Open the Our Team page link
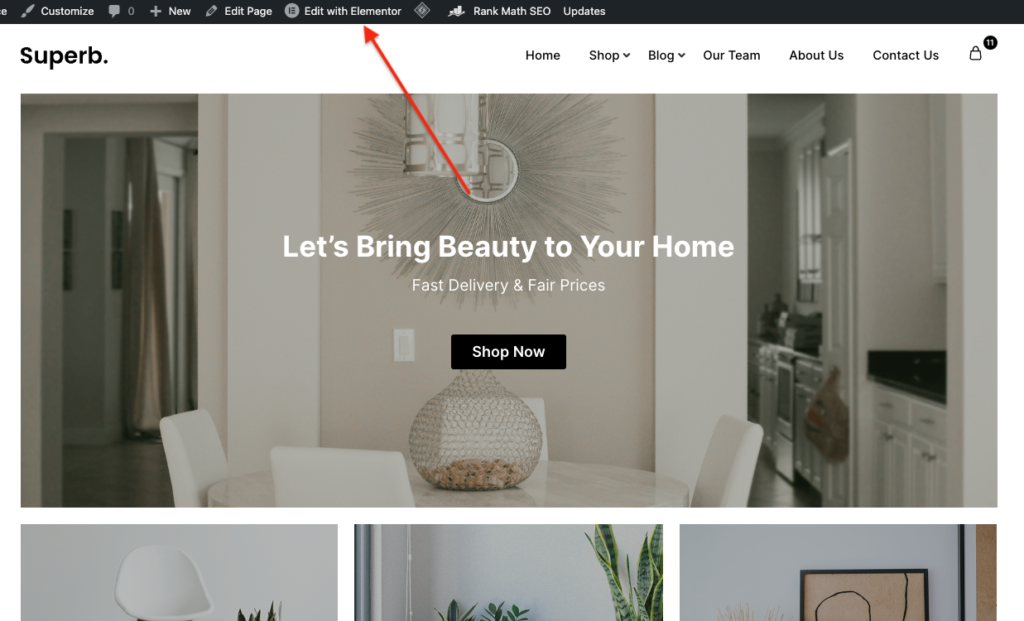Screen dimensions: 1024x621 [731, 56]
